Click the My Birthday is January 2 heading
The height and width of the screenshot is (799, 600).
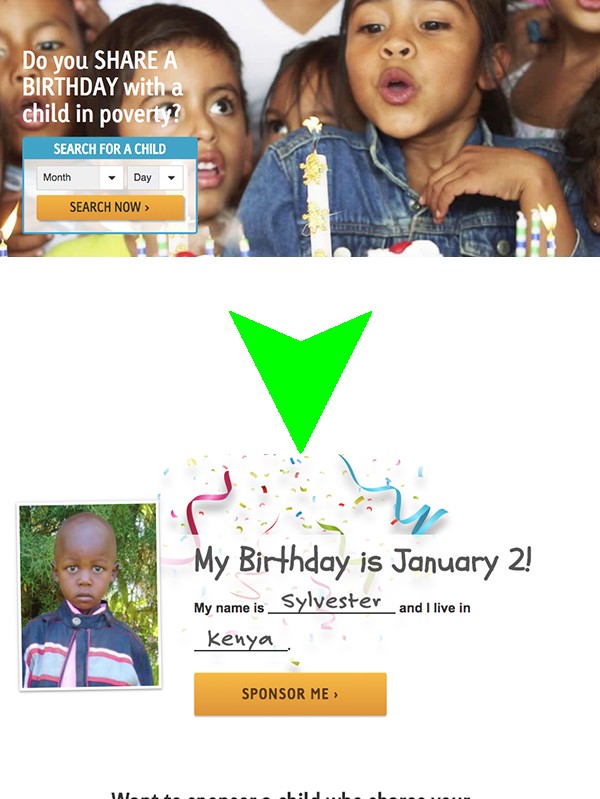point(363,562)
